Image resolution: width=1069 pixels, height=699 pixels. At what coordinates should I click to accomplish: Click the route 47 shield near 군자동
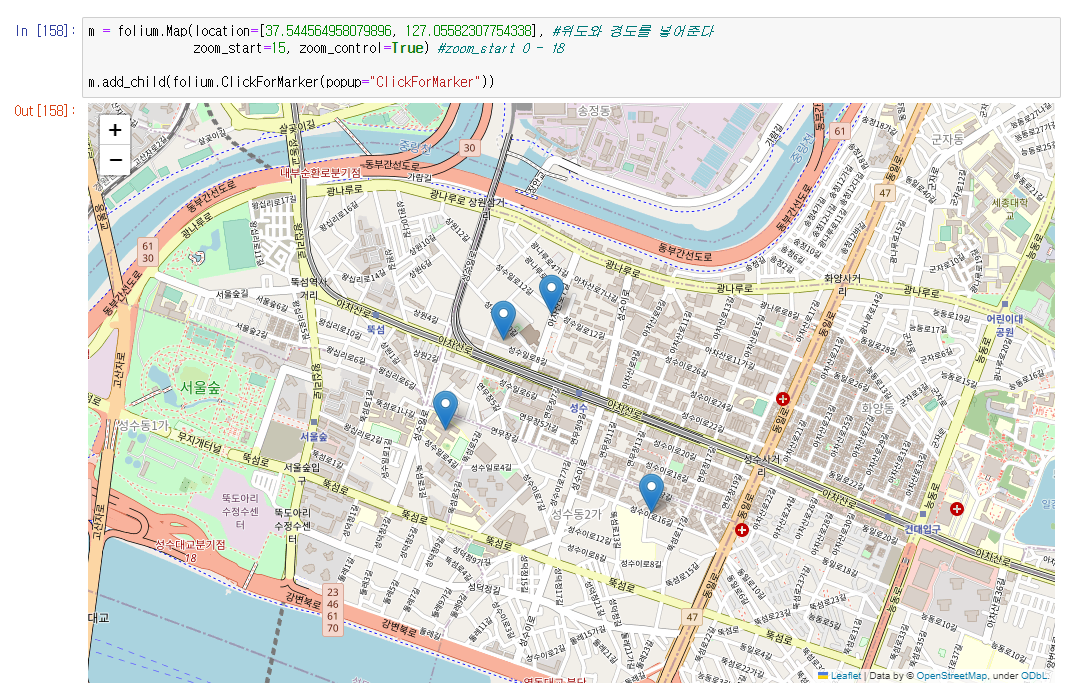[884, 193]
